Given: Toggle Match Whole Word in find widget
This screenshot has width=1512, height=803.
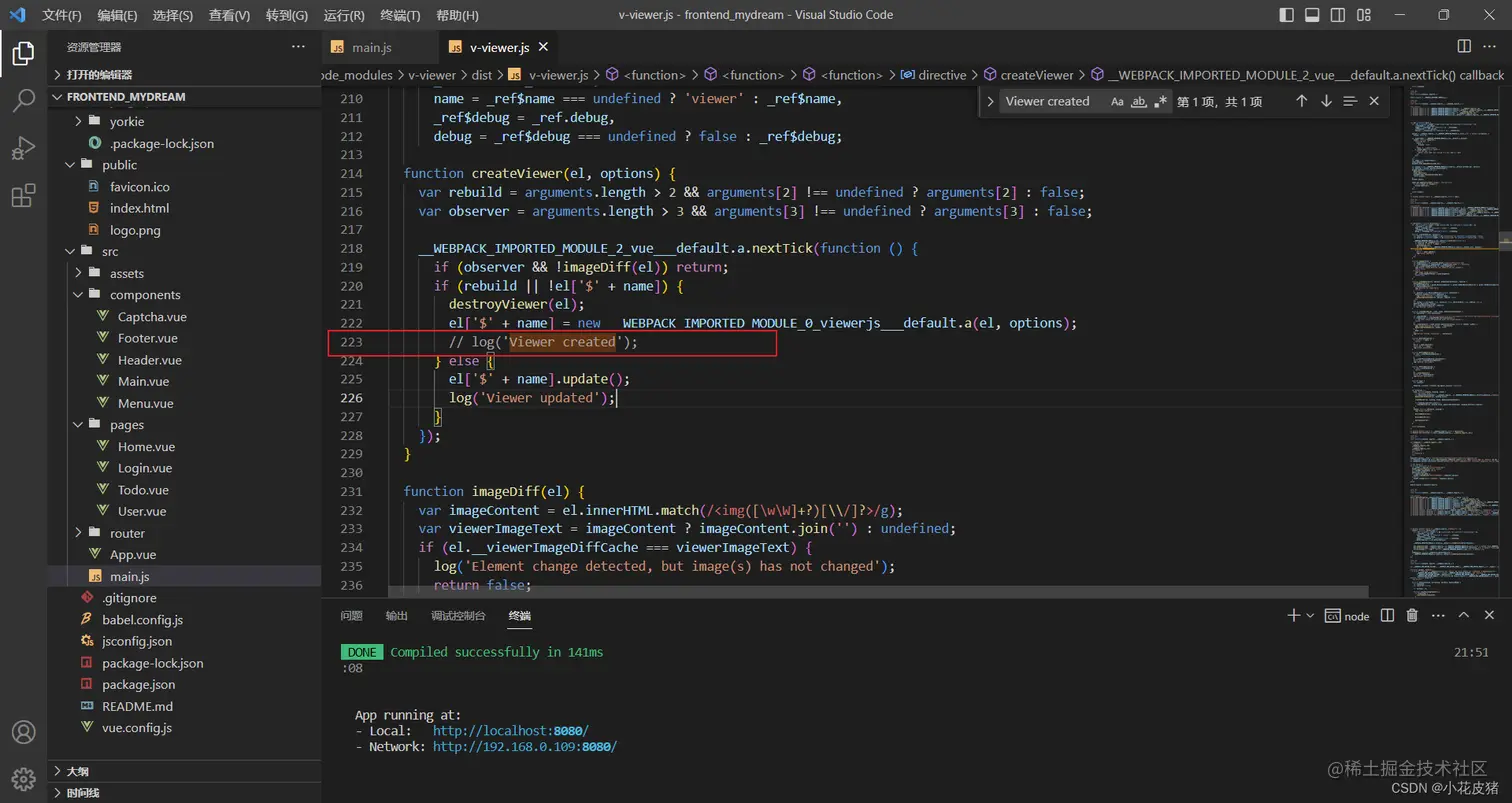Looking at the screenshot, I should [1138, 101].
